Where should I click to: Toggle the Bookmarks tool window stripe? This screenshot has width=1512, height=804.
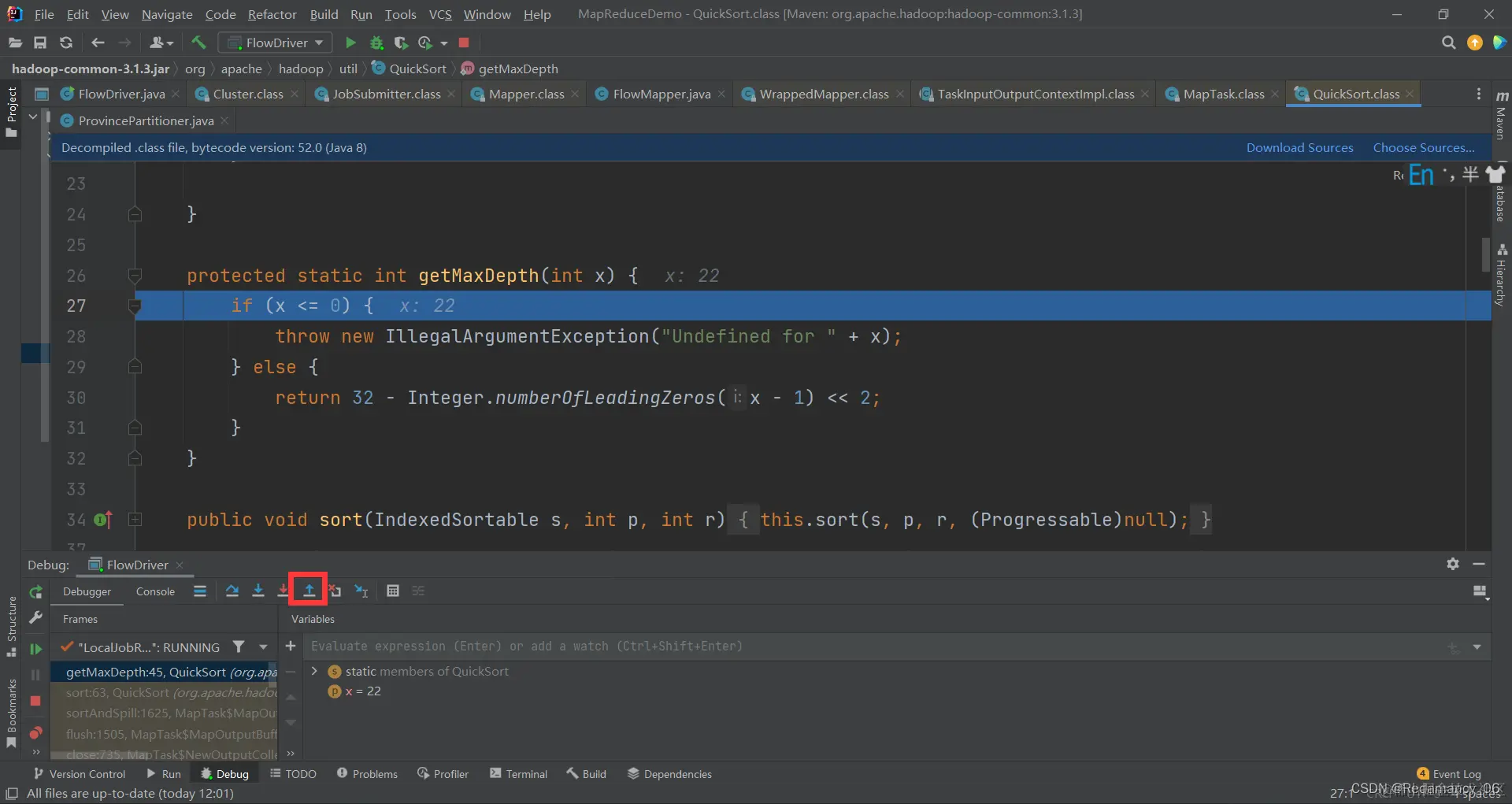(x=11, y=713)
